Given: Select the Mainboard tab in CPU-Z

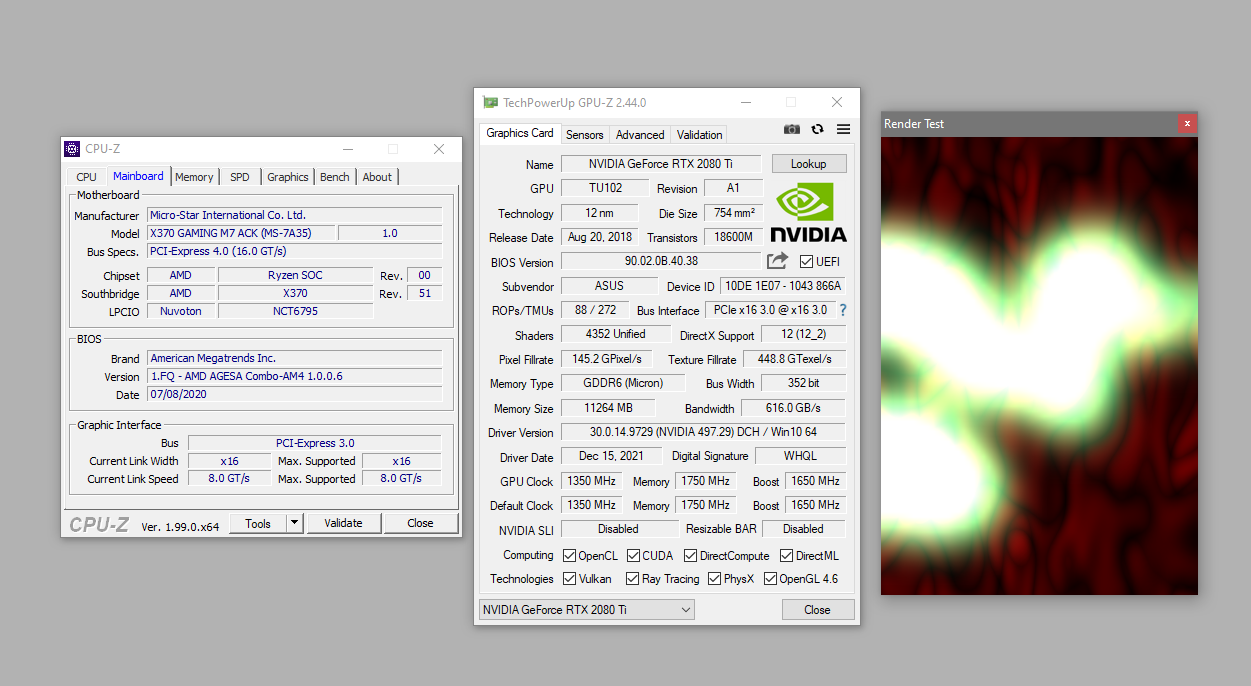Looking at the screenshot, I should tap(138, 176).
